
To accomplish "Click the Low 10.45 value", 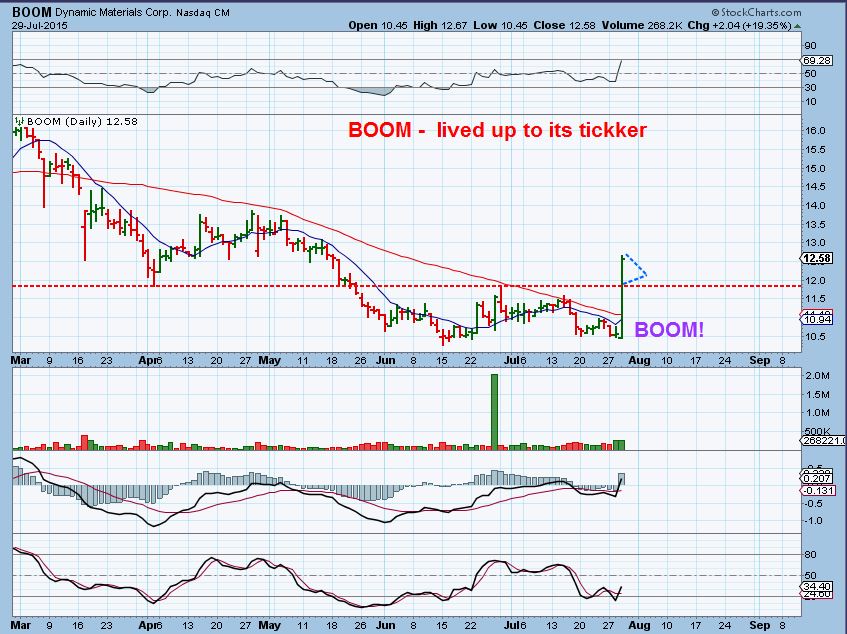I will point(501,25).
